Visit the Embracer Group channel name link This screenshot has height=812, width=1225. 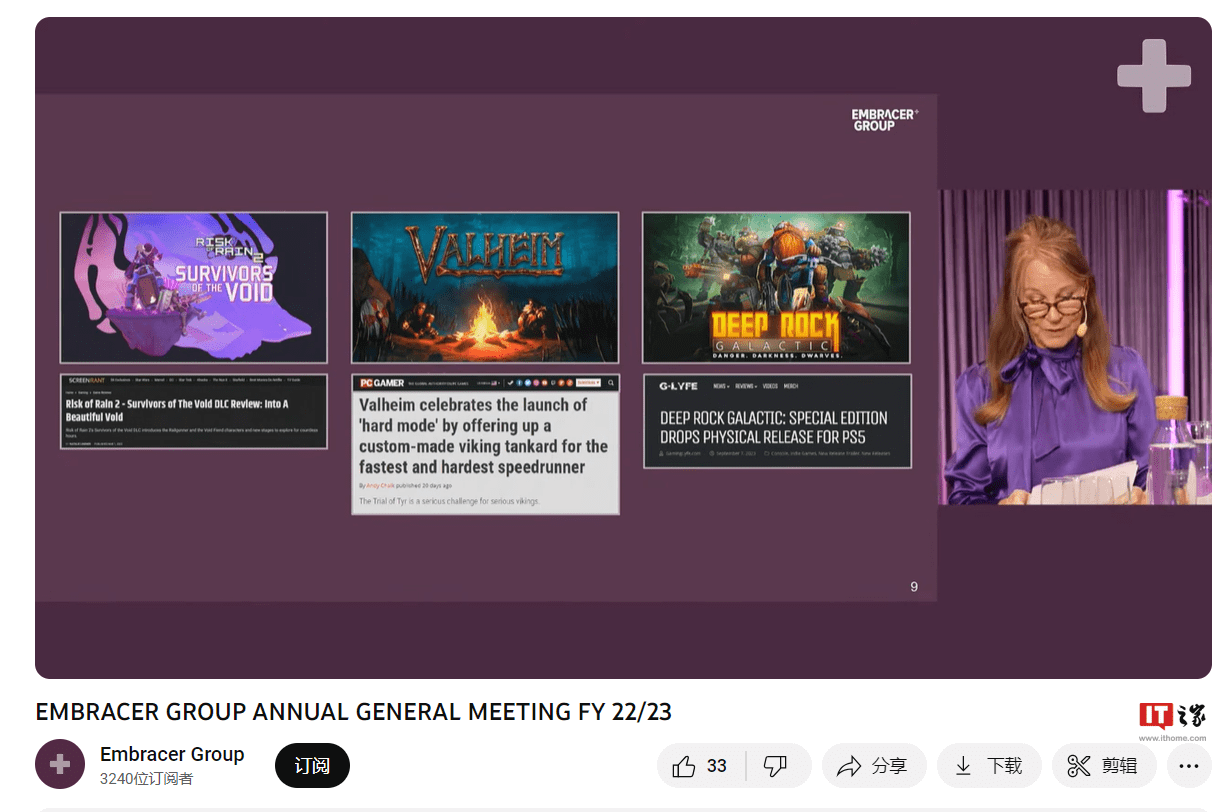[172, 754]
